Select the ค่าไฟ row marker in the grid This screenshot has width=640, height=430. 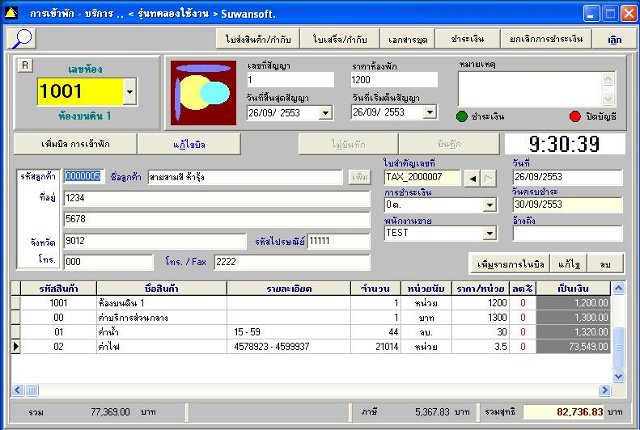coord(15,346)
